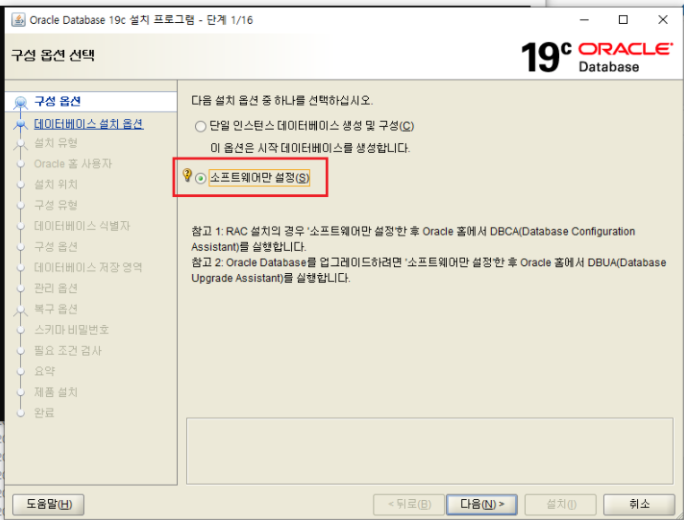This screenshot has width=684, height=520.
Task: Click inside the empty message area box
Action: (x=430, y=451)
